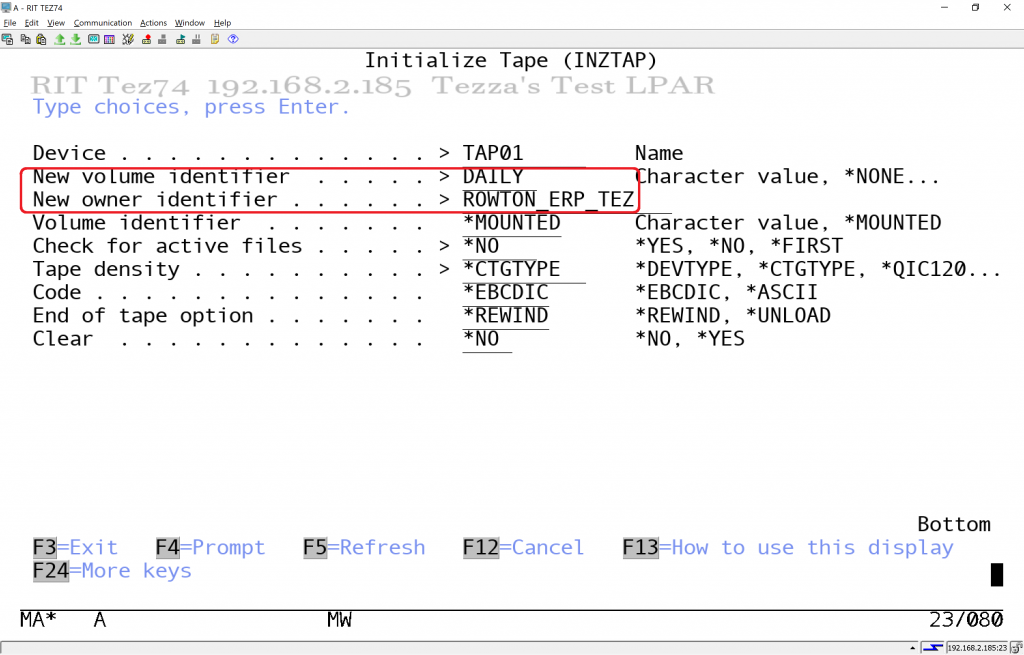Click the security lock icon in status bar

pos(1015,647)
